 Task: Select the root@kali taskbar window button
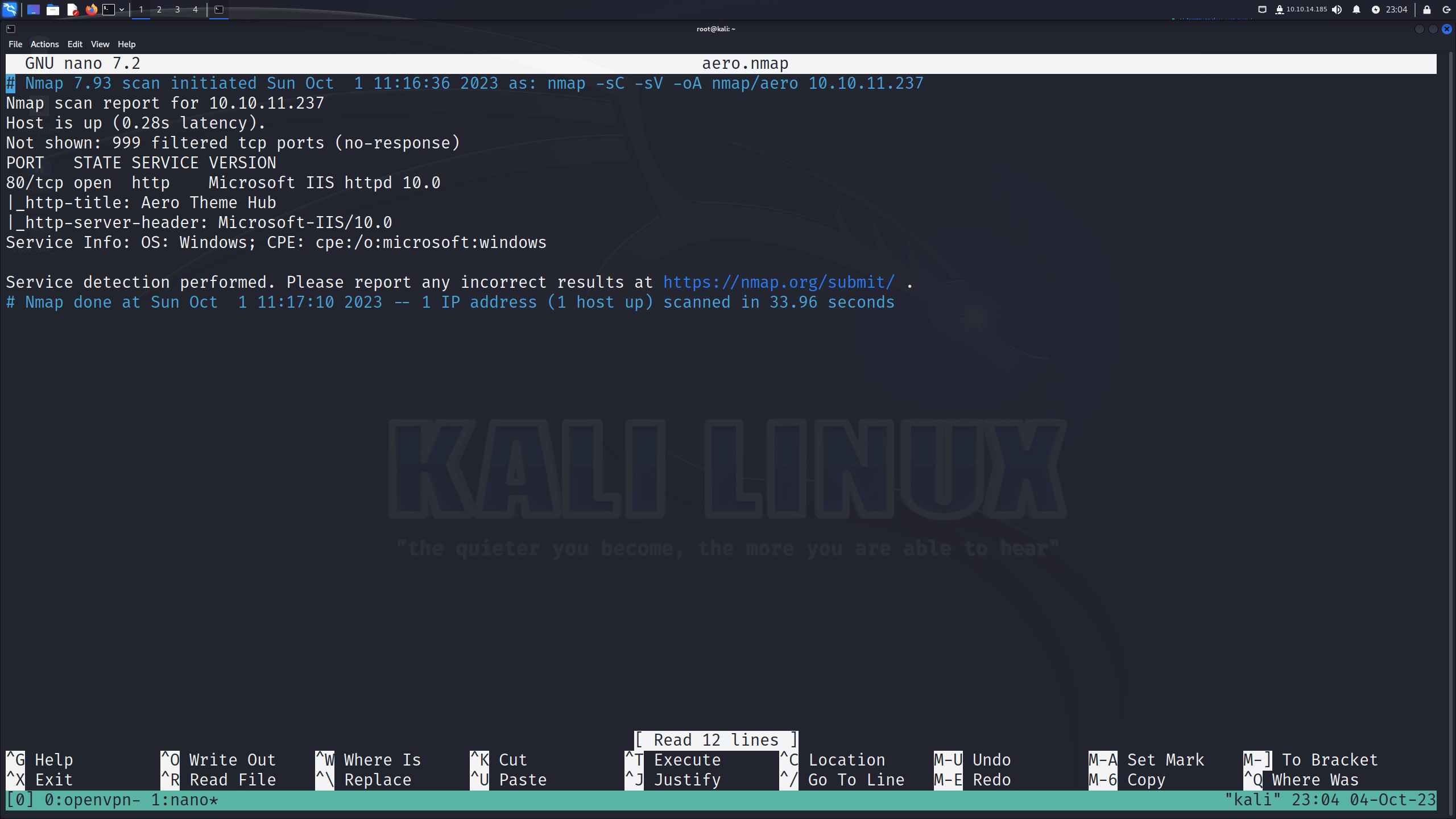click(219, 10)
